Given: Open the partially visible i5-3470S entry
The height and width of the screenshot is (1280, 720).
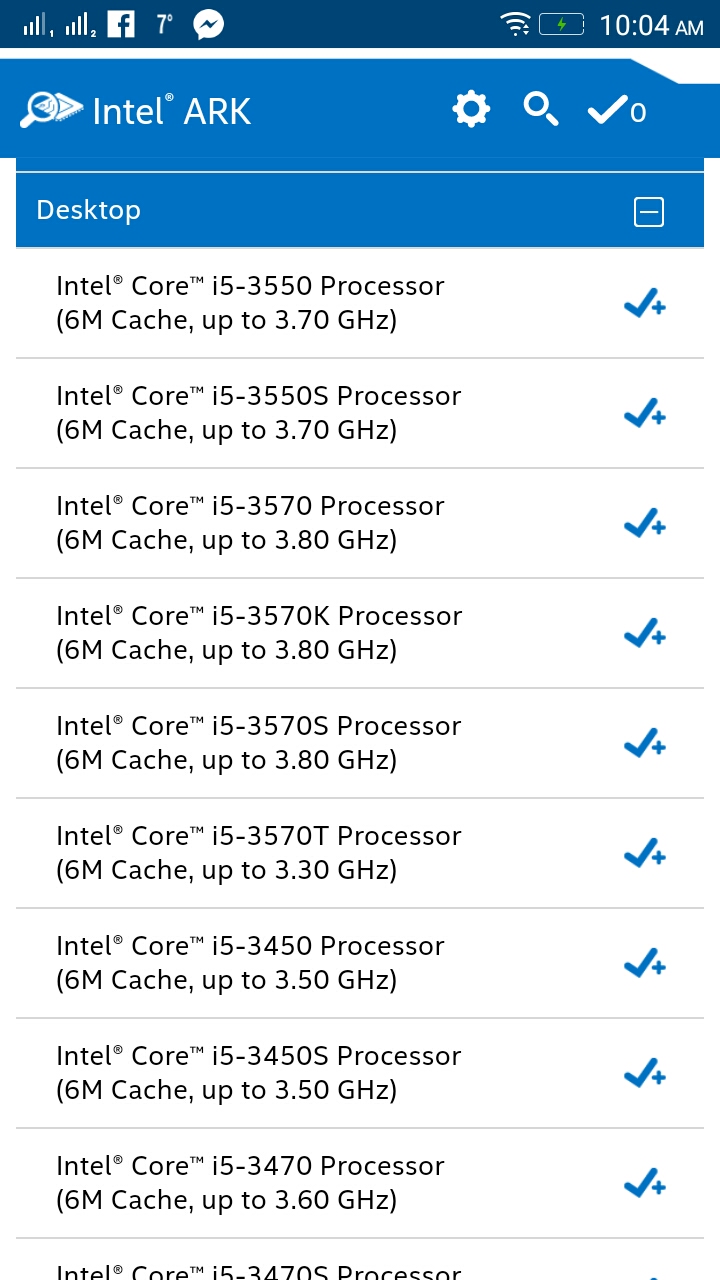Looking at the screenshot, I should coord(258,1270).
